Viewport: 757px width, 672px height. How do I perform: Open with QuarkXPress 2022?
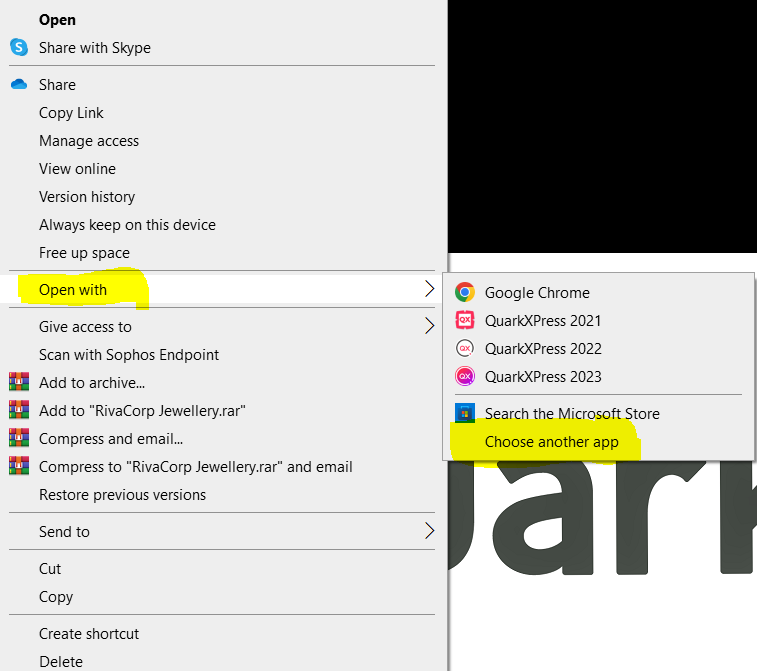point(599,349)
